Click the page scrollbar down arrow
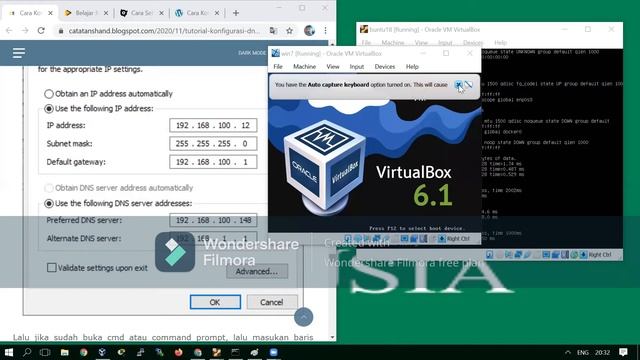640x360 pixels. point(332,338)
